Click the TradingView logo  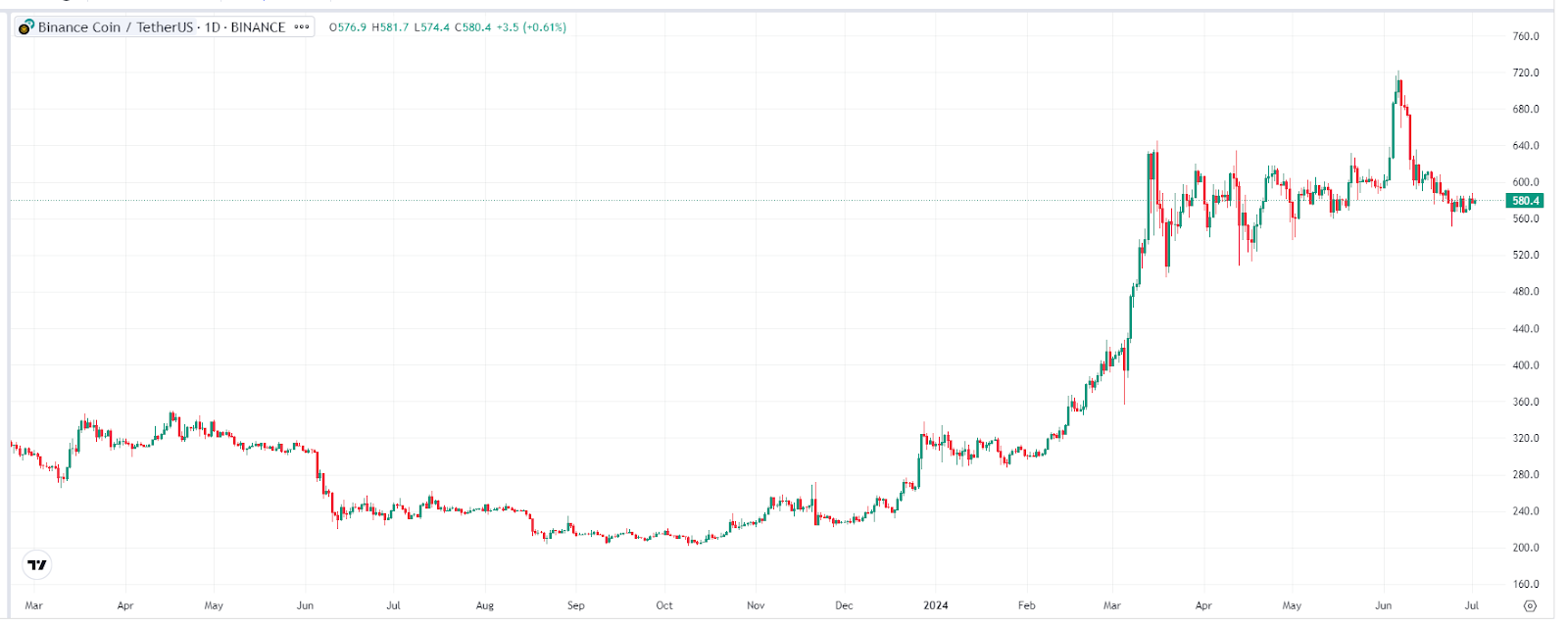pos(37,565)
